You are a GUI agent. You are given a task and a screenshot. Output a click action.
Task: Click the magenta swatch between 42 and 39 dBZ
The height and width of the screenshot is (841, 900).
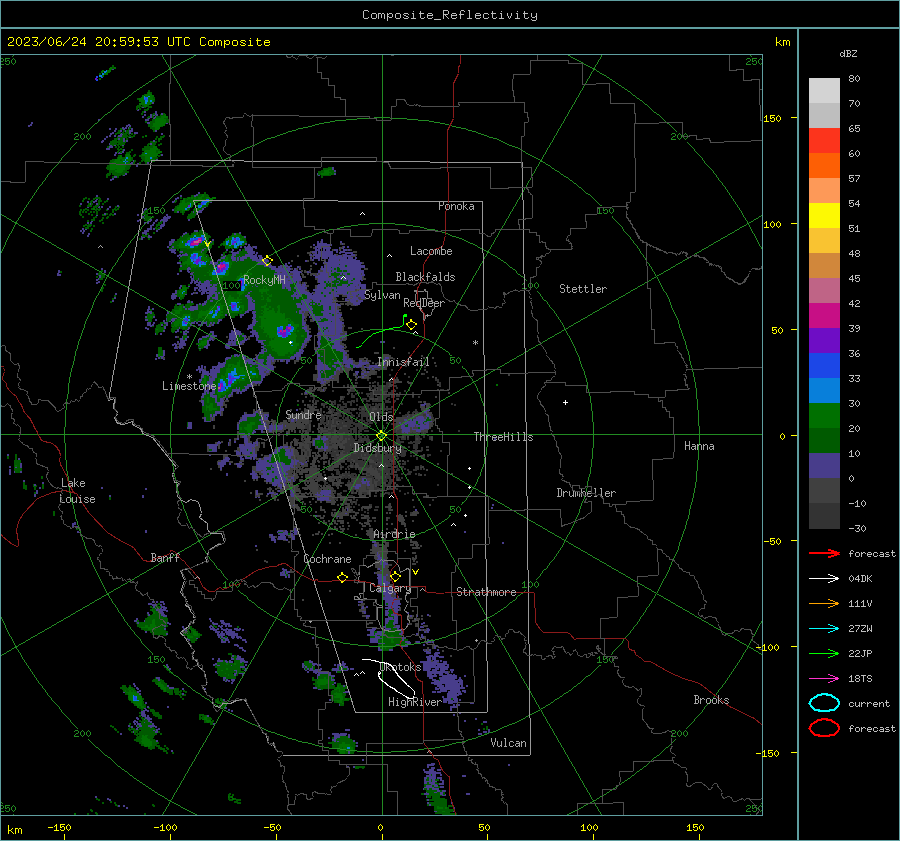click(824, 316)
